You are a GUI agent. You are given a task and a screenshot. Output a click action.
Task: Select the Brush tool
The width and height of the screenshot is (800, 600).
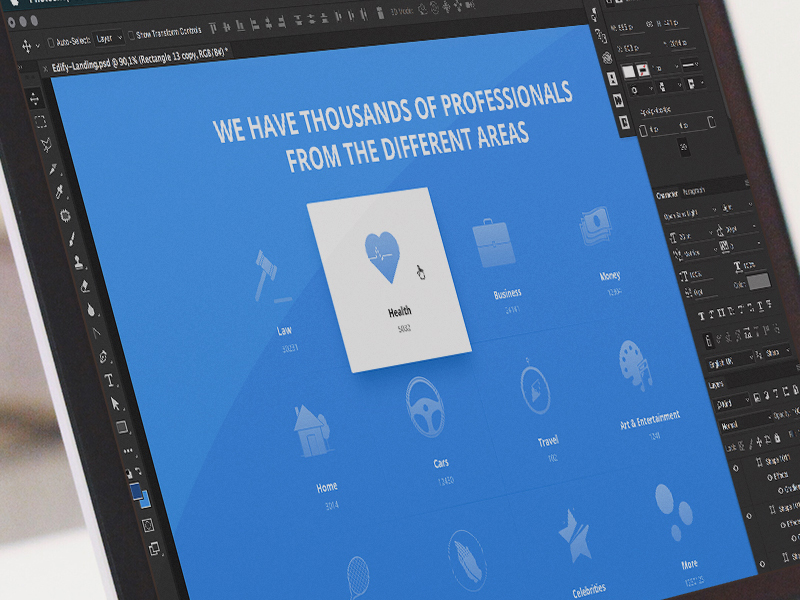[72, 239]
